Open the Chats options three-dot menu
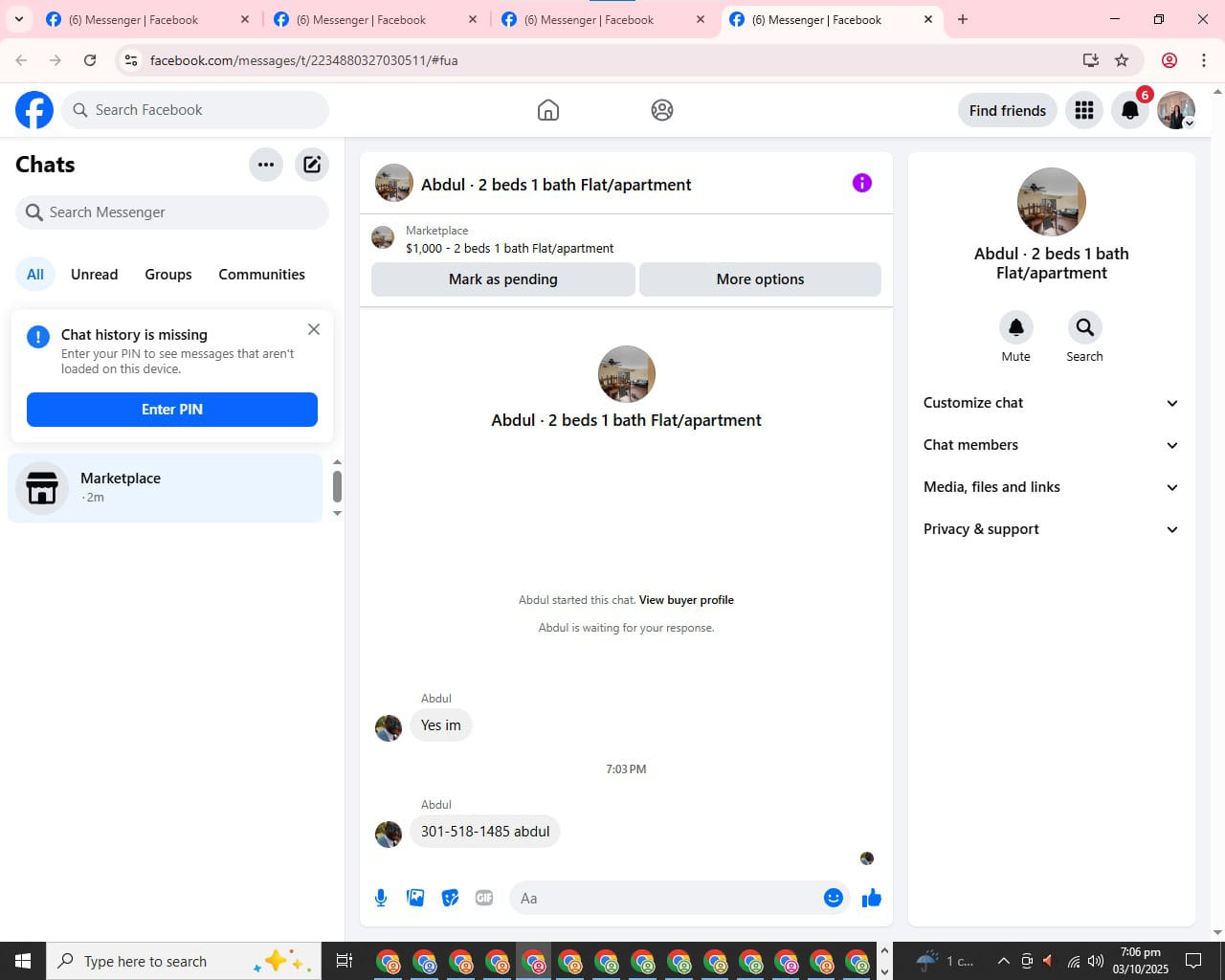 (x=266, y=165)
